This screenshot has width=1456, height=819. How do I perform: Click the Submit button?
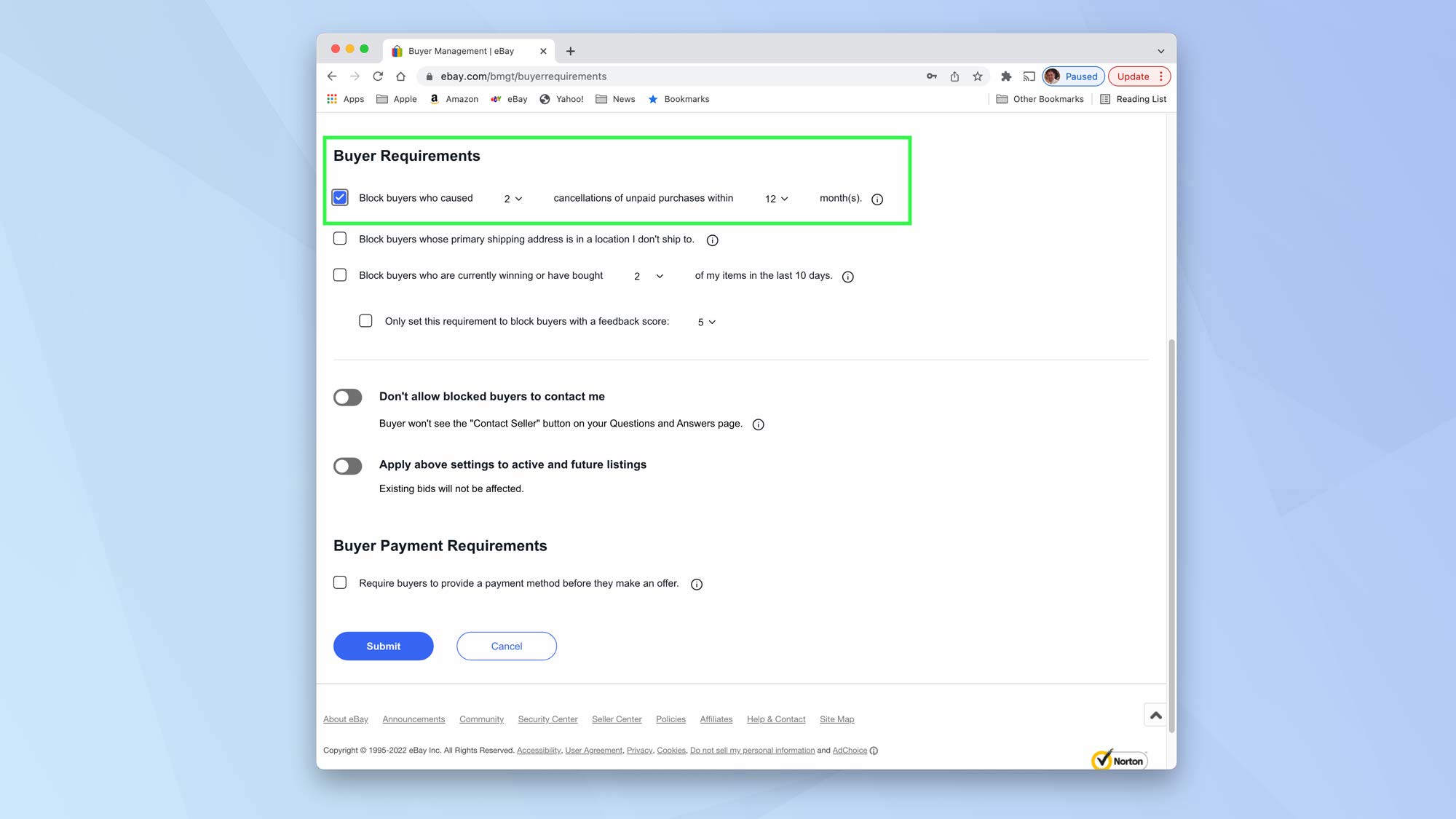(383, 645)
